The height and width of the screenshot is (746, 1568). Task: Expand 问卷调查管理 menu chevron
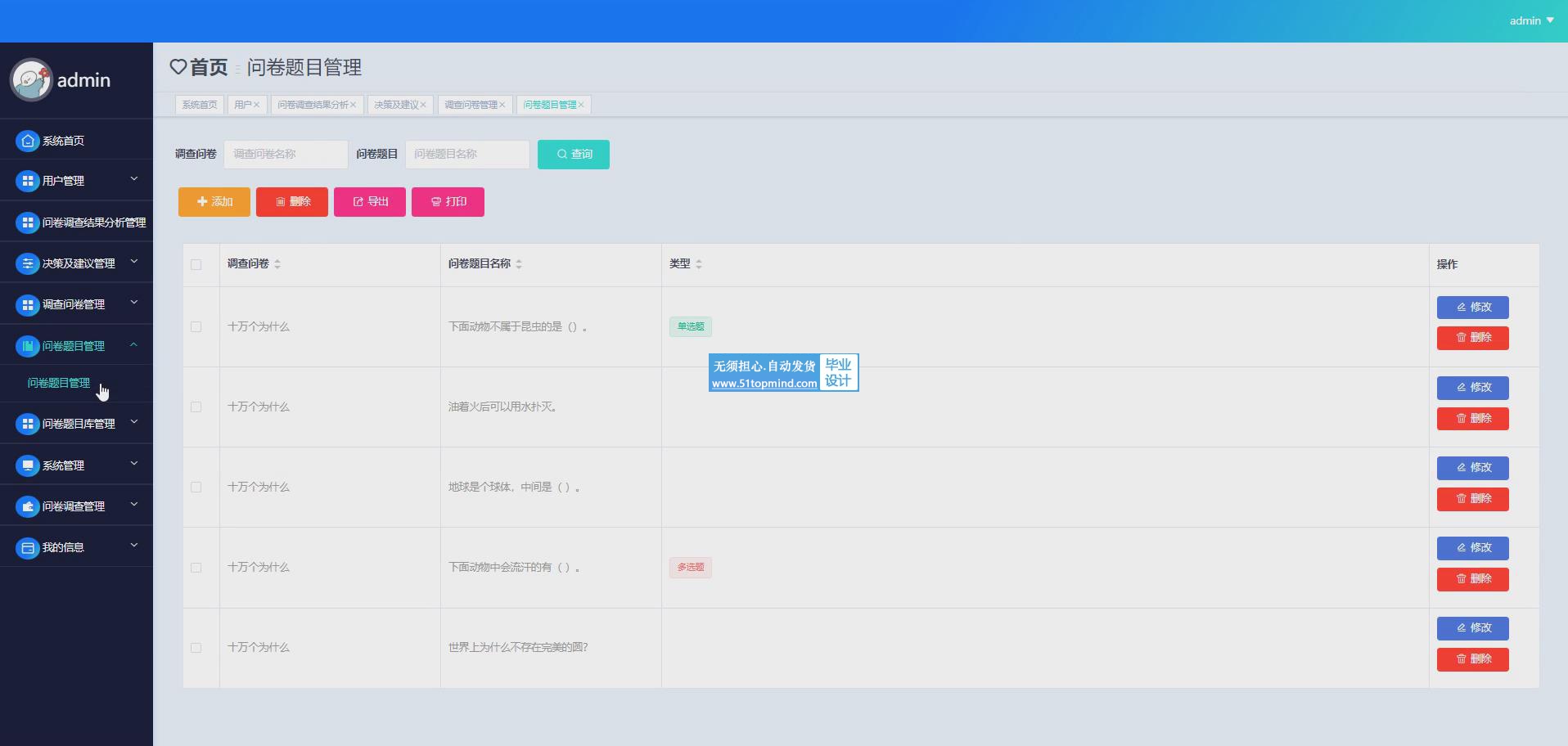(134, 505)
